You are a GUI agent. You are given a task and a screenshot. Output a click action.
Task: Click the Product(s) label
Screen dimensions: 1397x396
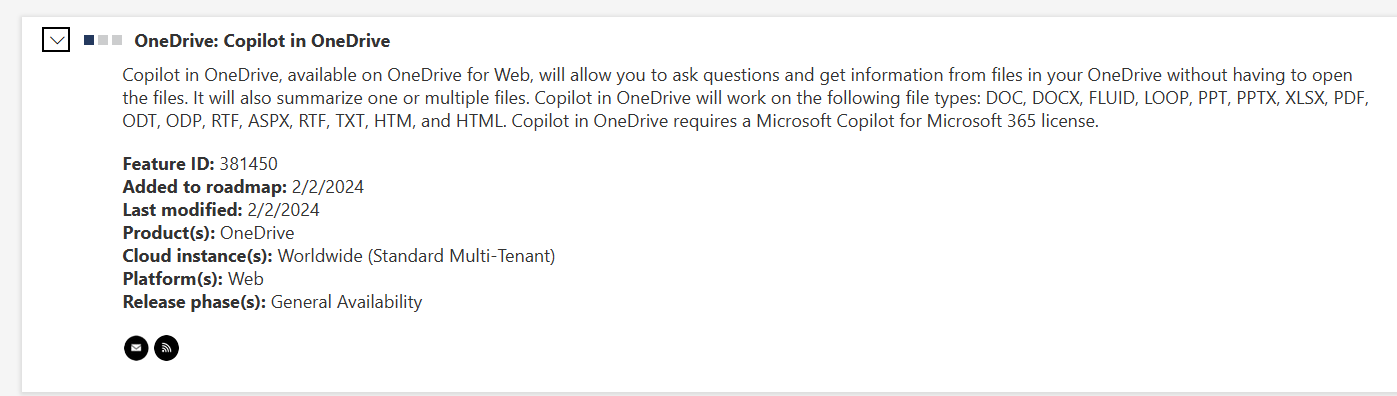[169, 233]
